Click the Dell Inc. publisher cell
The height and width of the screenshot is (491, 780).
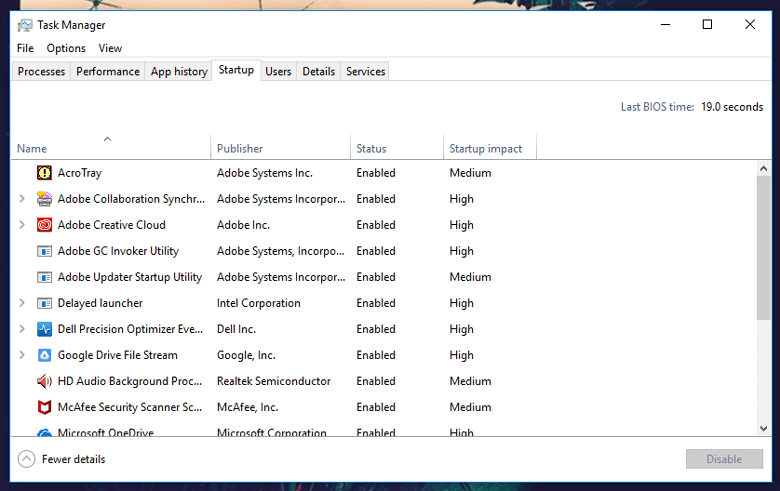pos(236,329)
